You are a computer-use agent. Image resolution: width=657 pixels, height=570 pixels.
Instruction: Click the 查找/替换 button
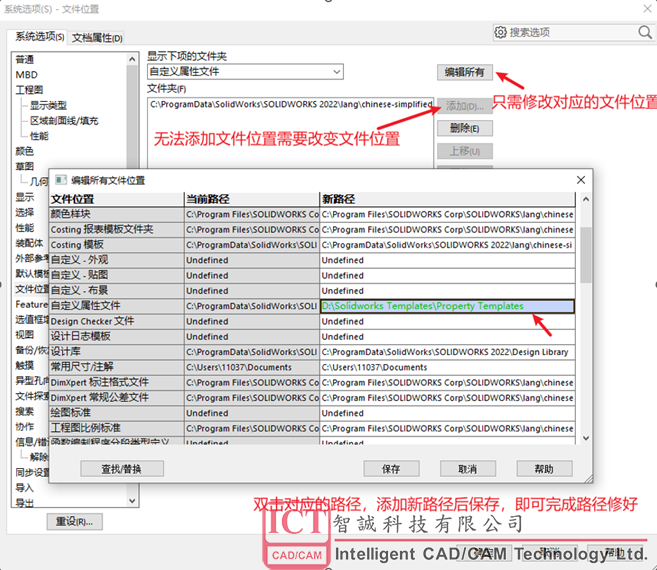[122, 469]
